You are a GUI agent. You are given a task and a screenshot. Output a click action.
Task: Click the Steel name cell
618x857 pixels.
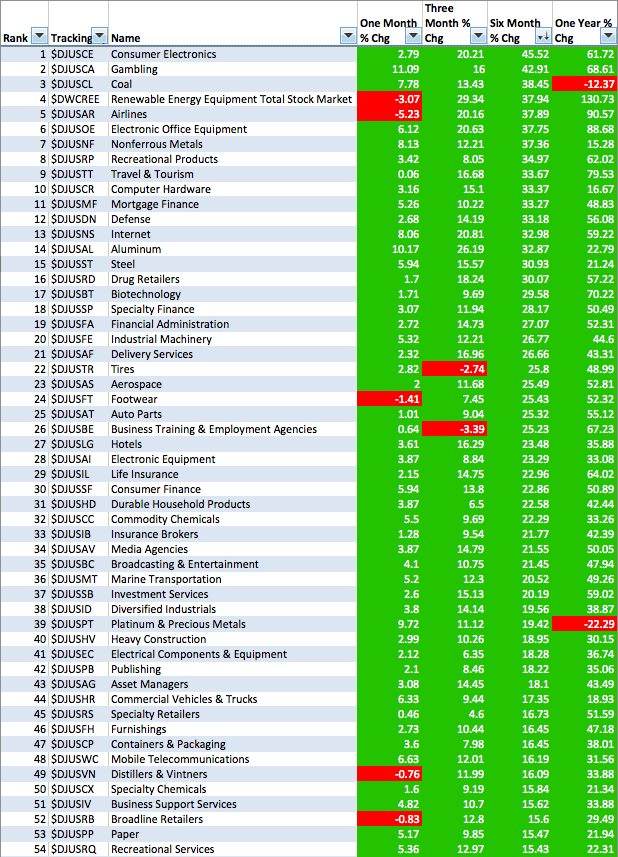coord(233,264)
